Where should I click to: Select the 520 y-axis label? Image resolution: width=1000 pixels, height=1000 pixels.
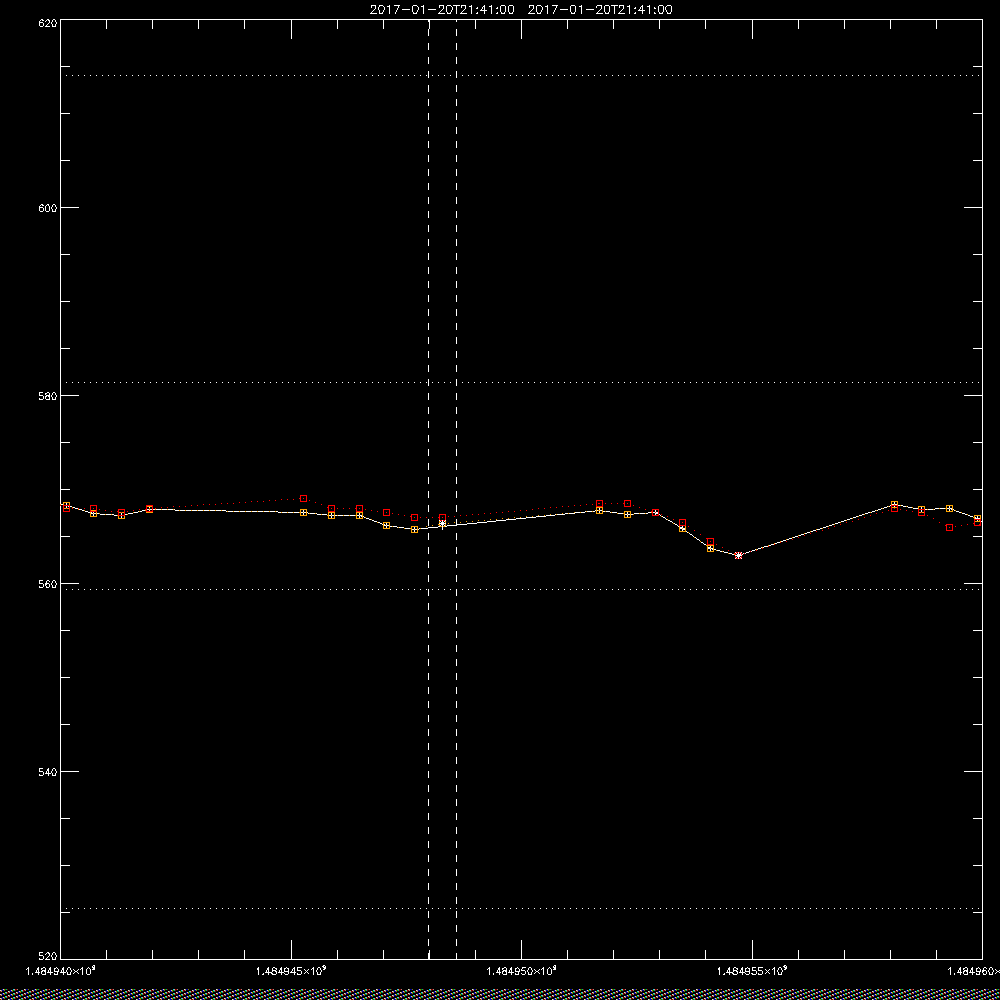click(x=48, y=956)
